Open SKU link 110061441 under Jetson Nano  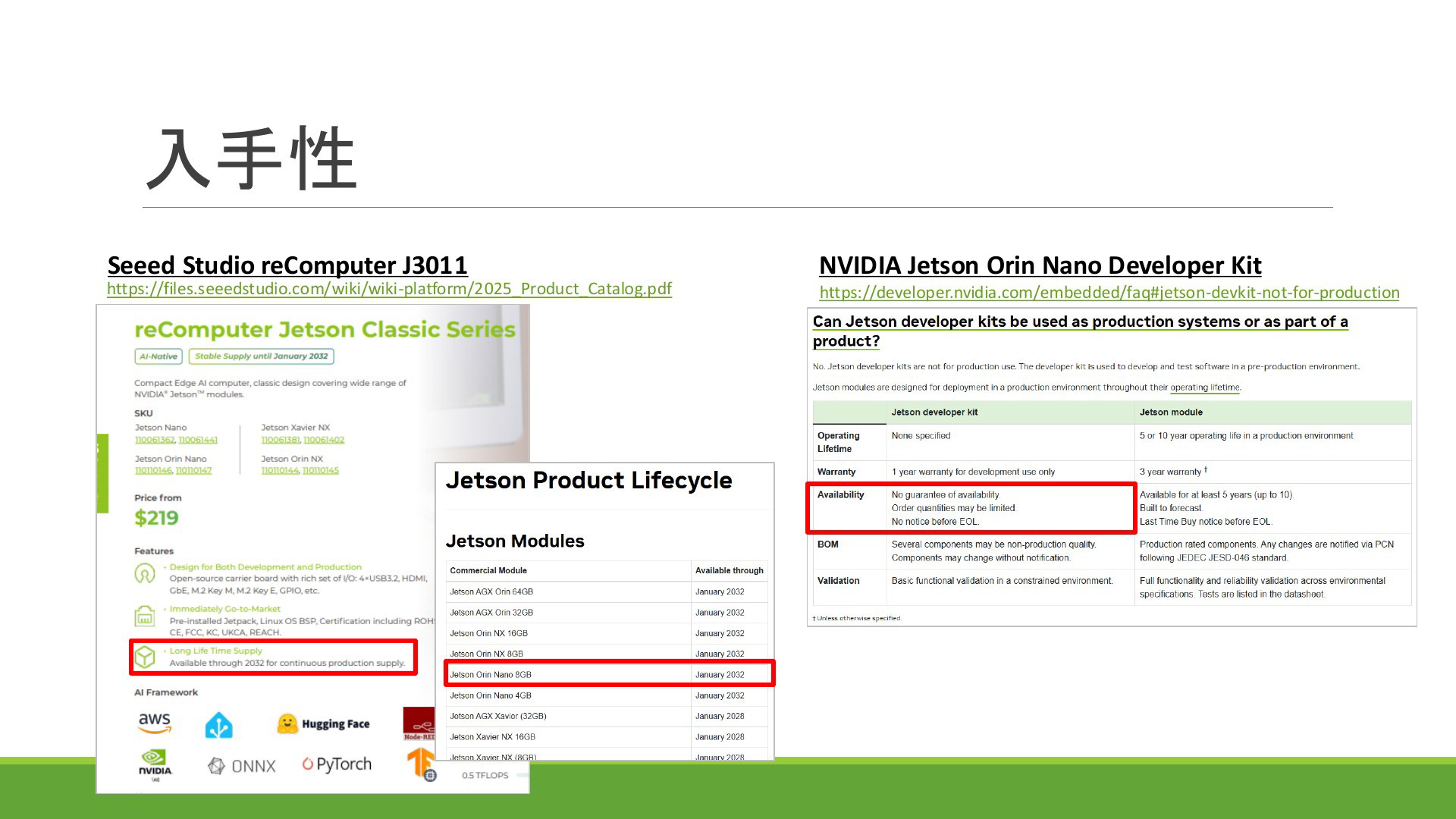click(198, 440)
